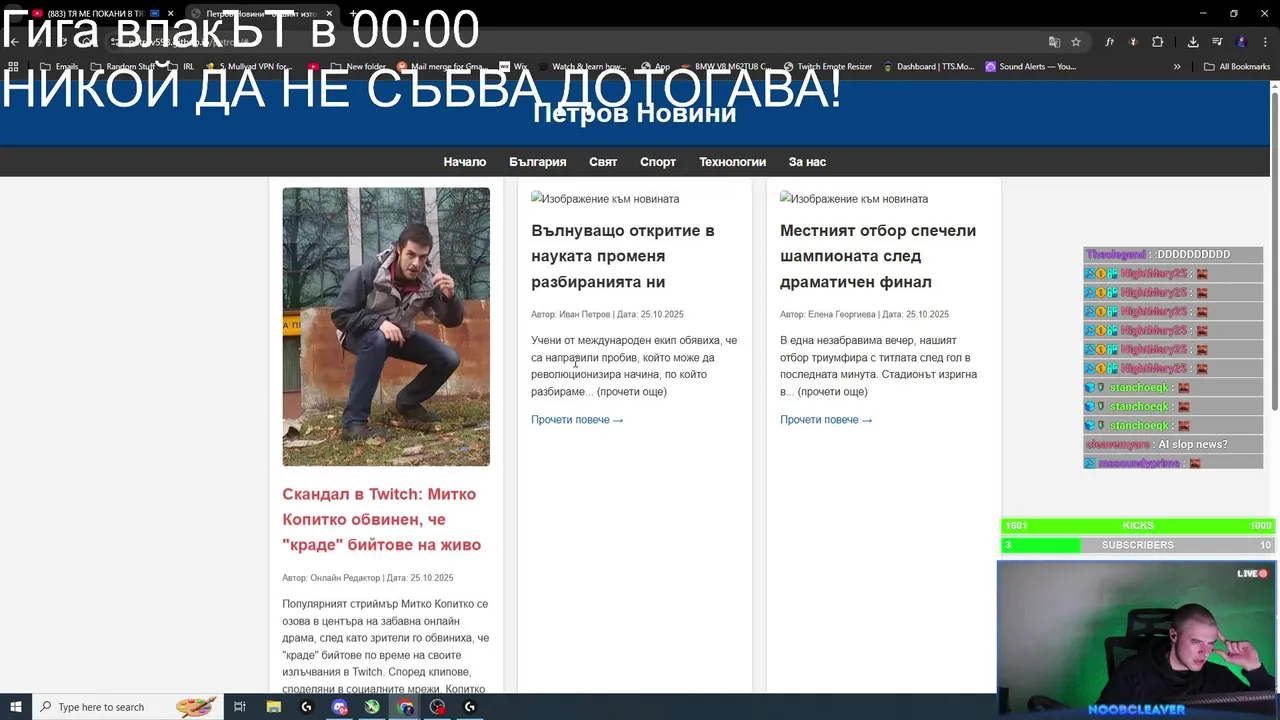This screenshot has width=1280, height=720.
Task: Go to Начало in the site menu
Action: click(x=465, y=162)
